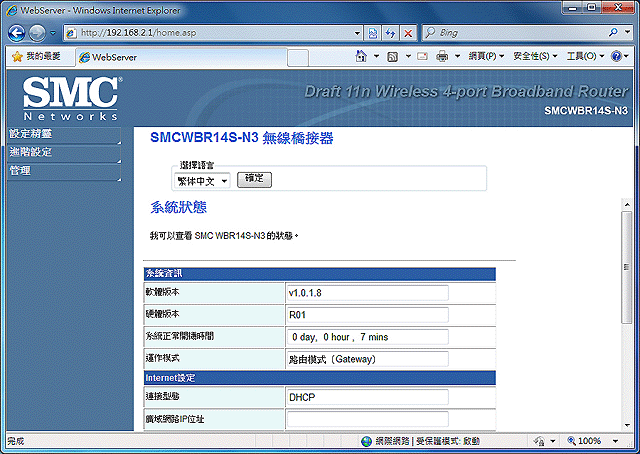
Task: Open the 進階設定 sidebar menu
Action: click(x=64, y=153)
